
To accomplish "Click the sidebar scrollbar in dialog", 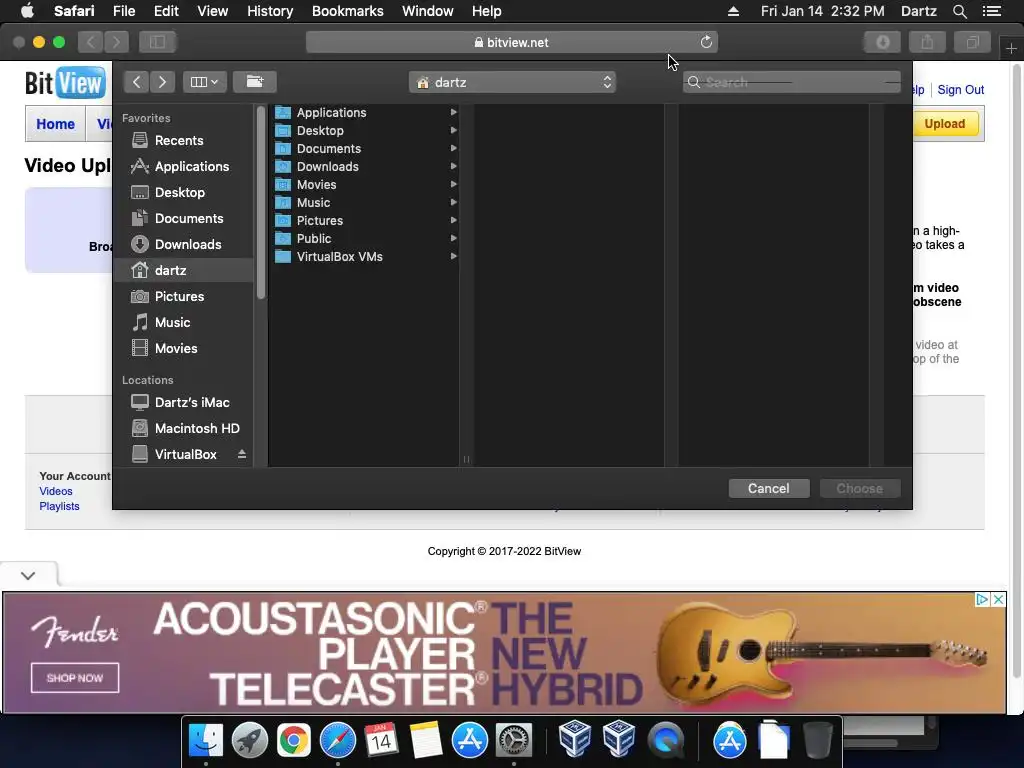I will [261, 202].
